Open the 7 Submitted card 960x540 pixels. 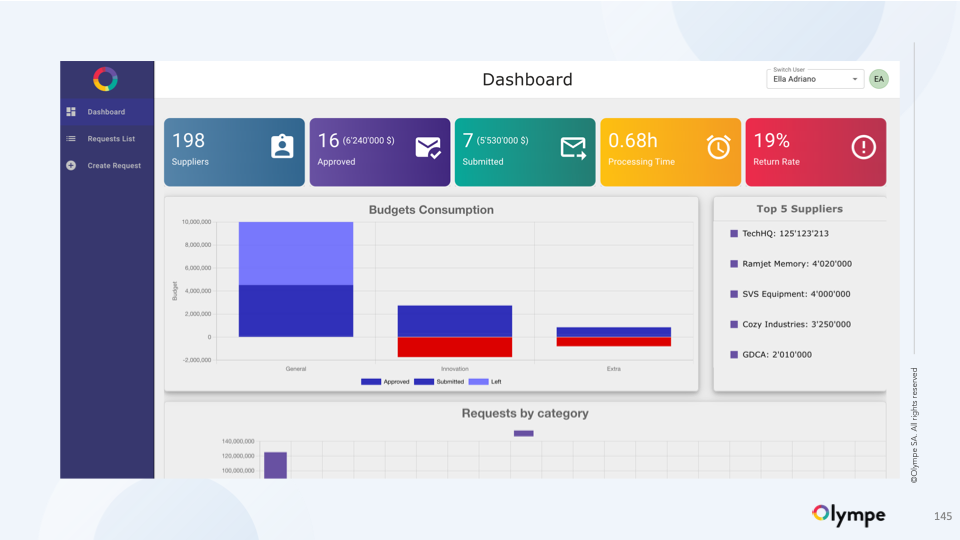(x=525, y=152)
